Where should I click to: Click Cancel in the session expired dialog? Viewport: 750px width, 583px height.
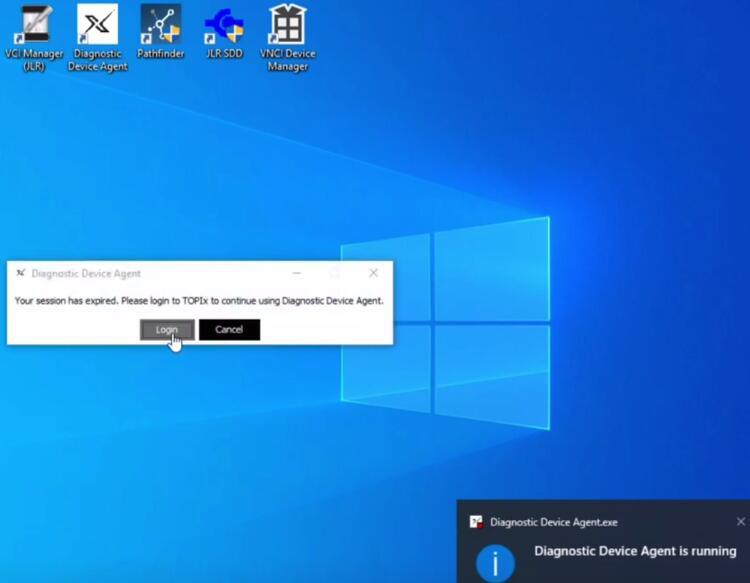230,330
